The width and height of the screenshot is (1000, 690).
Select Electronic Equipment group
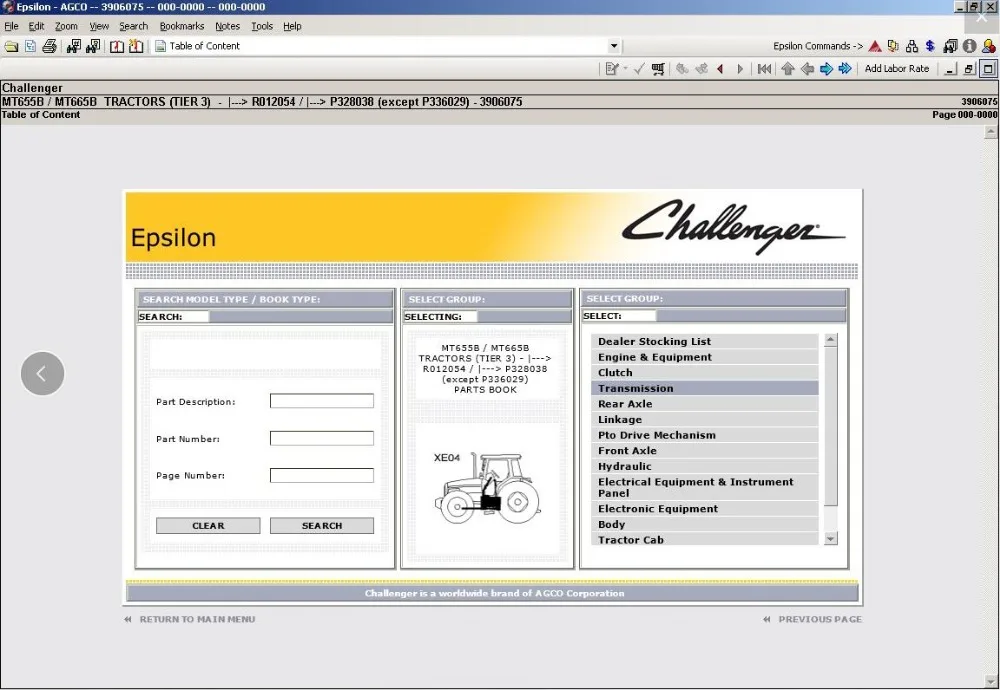coord(705,509)
